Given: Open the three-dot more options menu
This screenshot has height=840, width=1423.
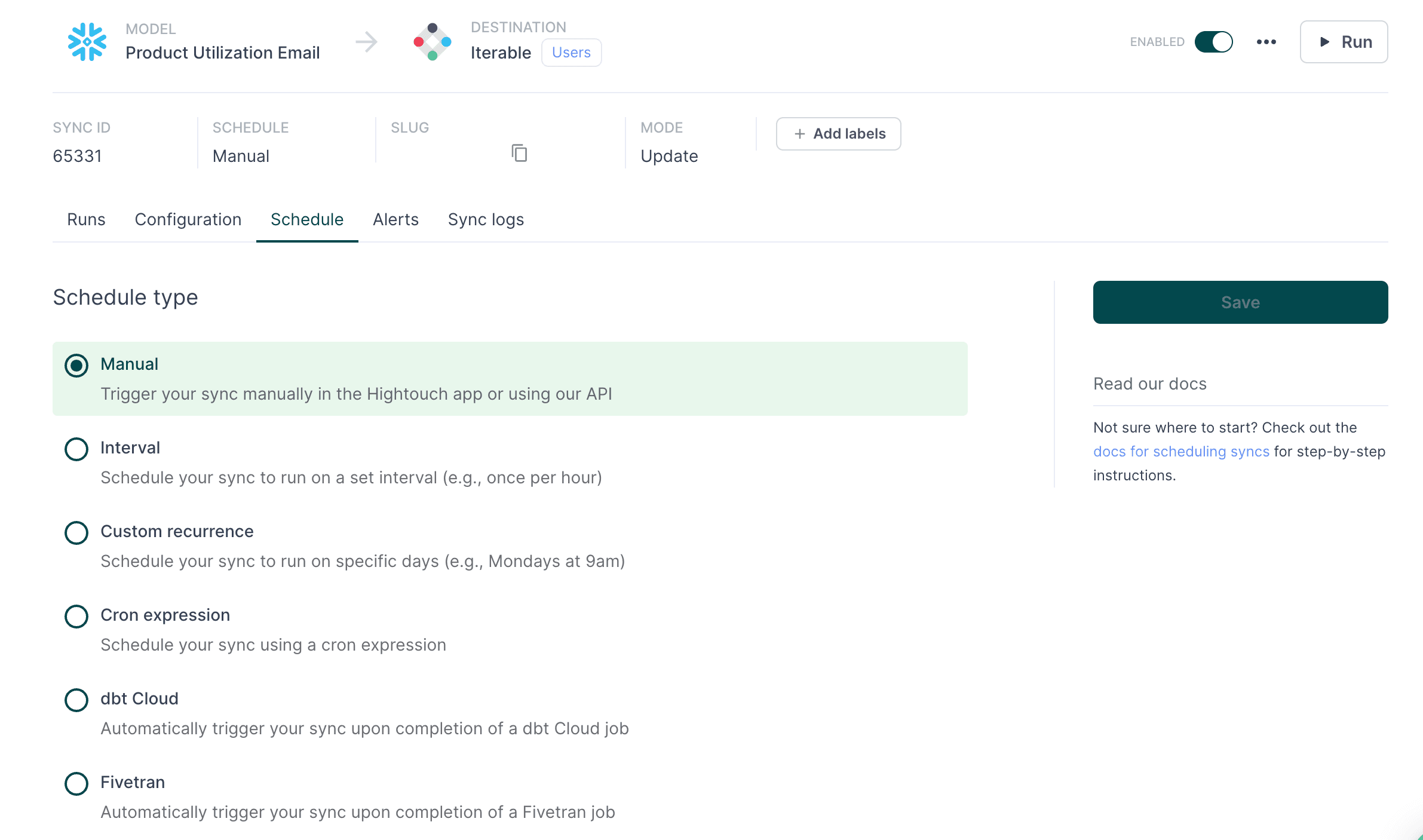Looking at the screenshot, I should (x=1266, y=42).
